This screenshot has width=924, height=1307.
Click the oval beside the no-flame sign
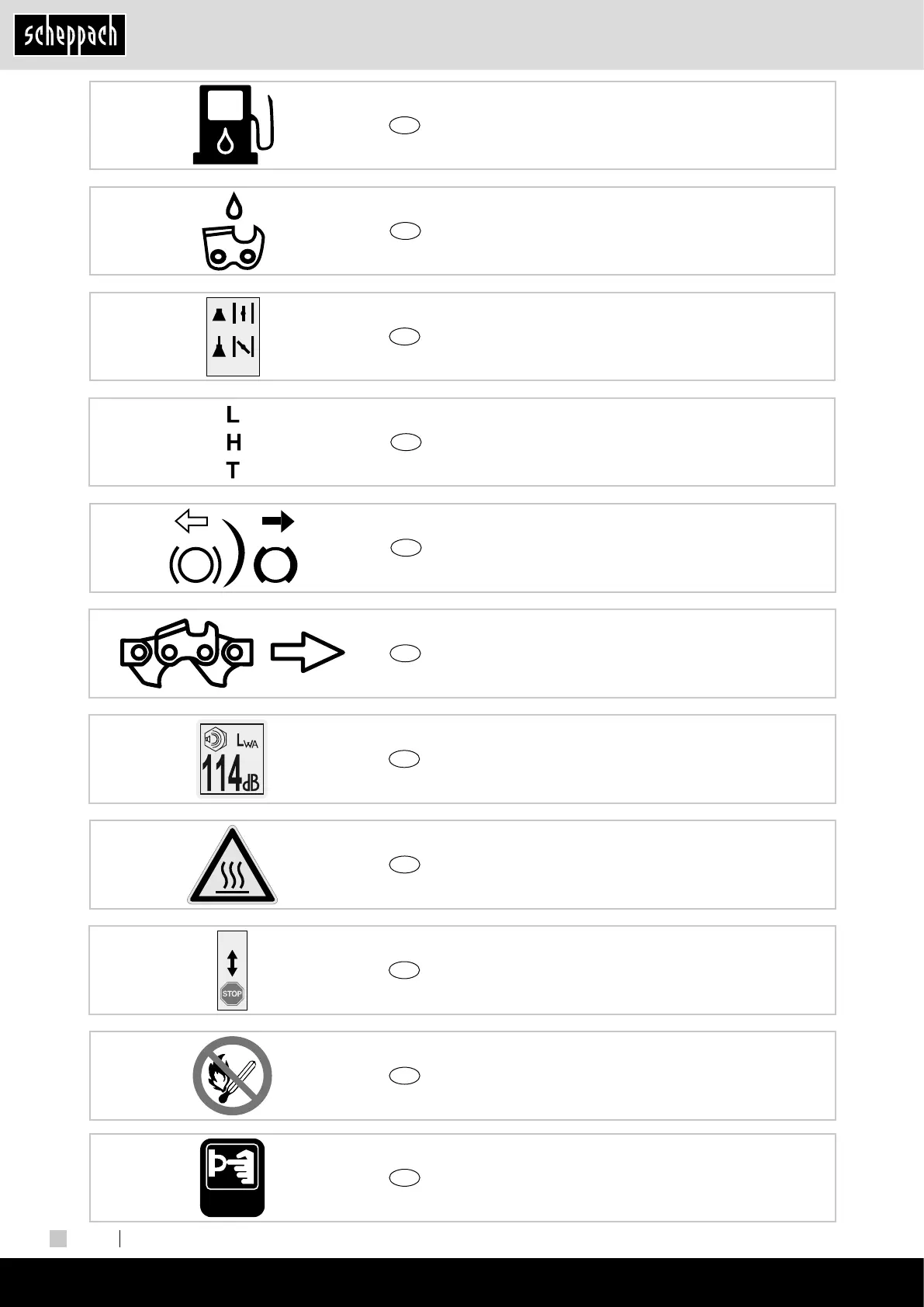pos(404,1076)
